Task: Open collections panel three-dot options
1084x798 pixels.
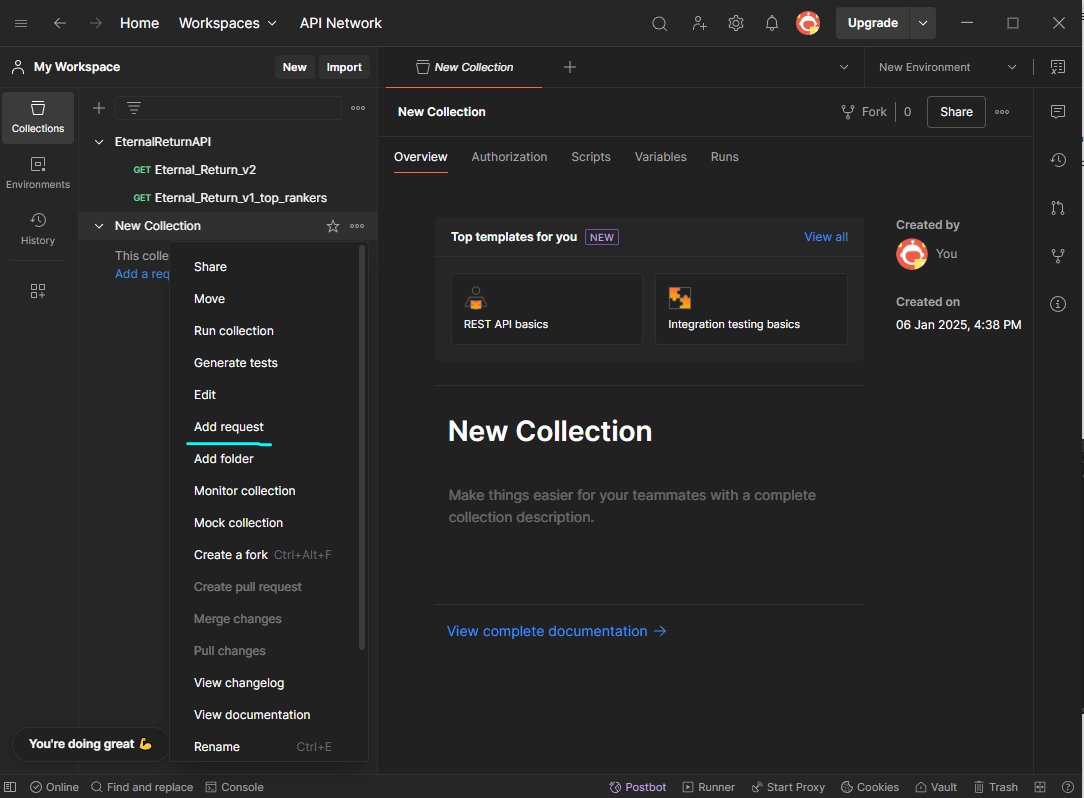Action: (357, 108)
